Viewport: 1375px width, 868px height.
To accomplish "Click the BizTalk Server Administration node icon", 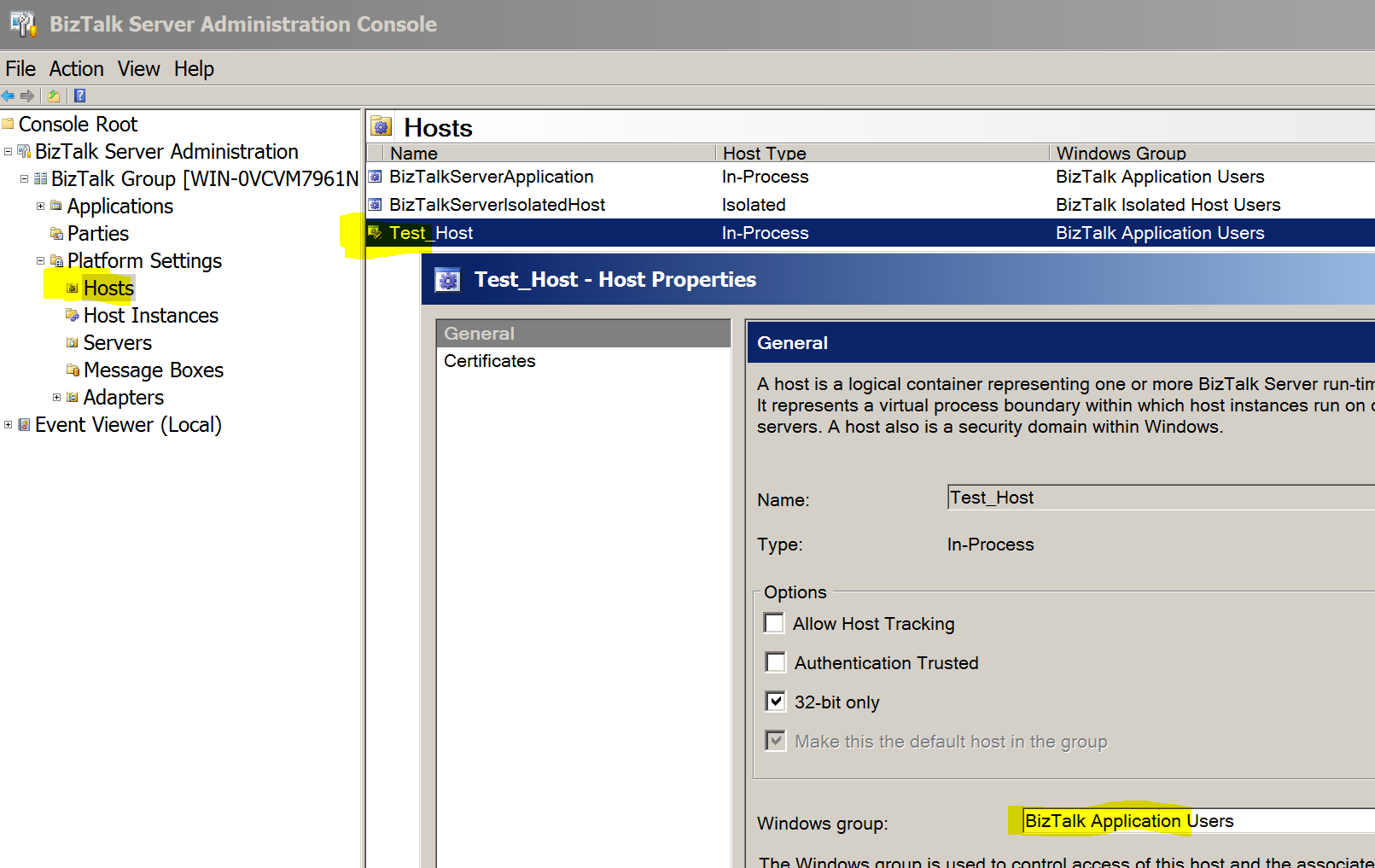I will 24,151.
